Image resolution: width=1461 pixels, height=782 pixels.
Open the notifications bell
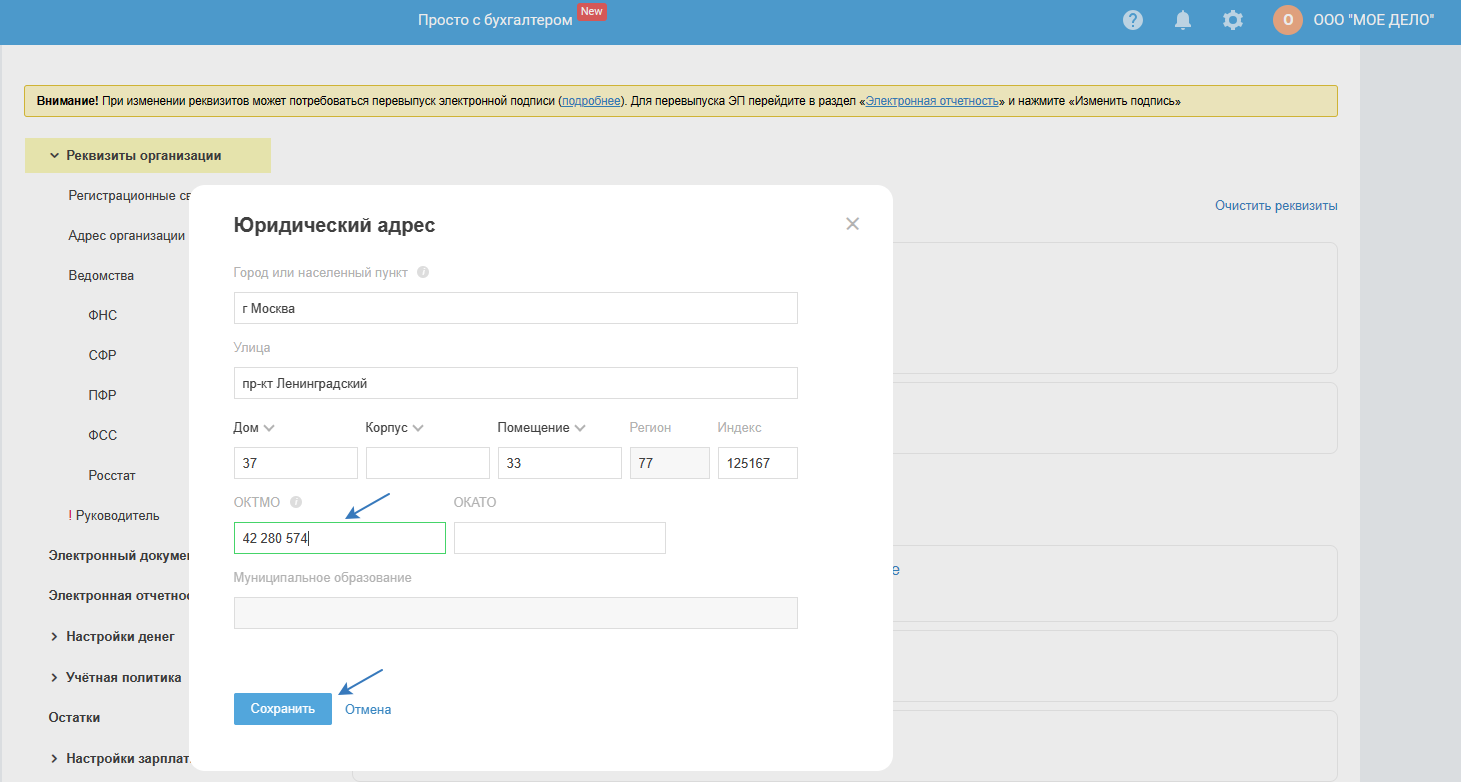coord(1183,20)
